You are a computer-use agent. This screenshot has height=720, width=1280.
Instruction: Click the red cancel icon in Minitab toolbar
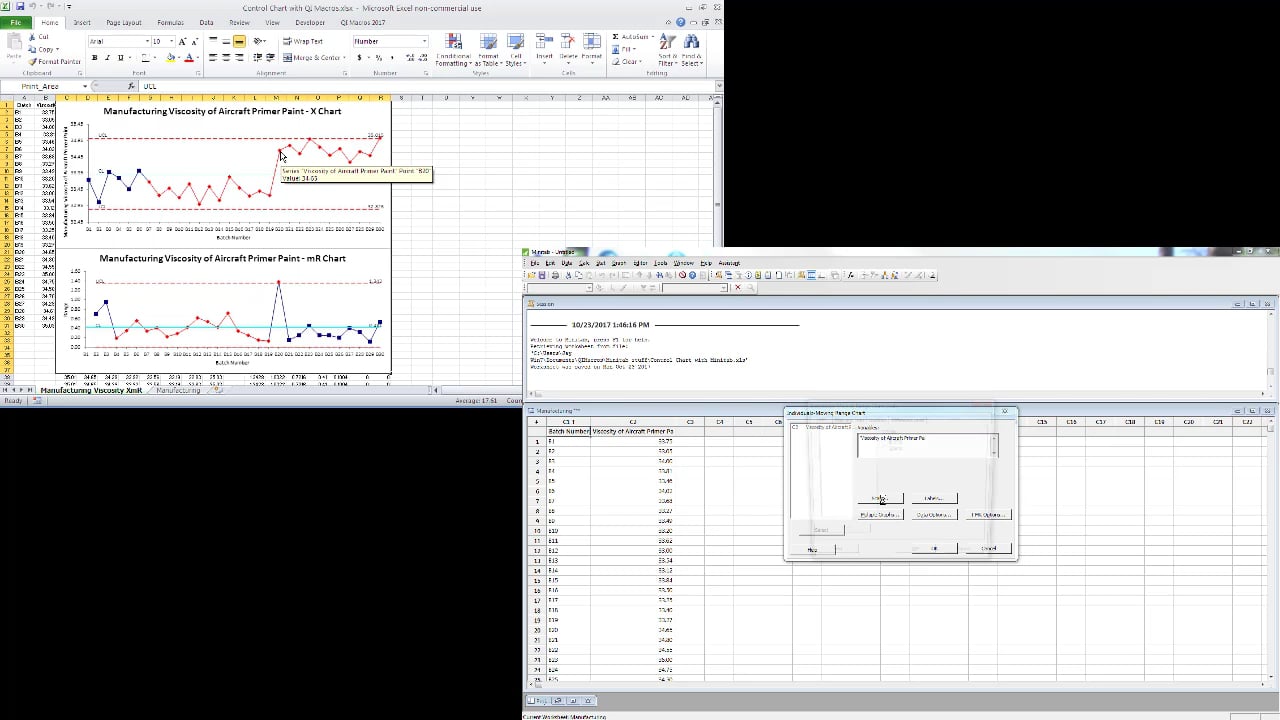[682, 275]
